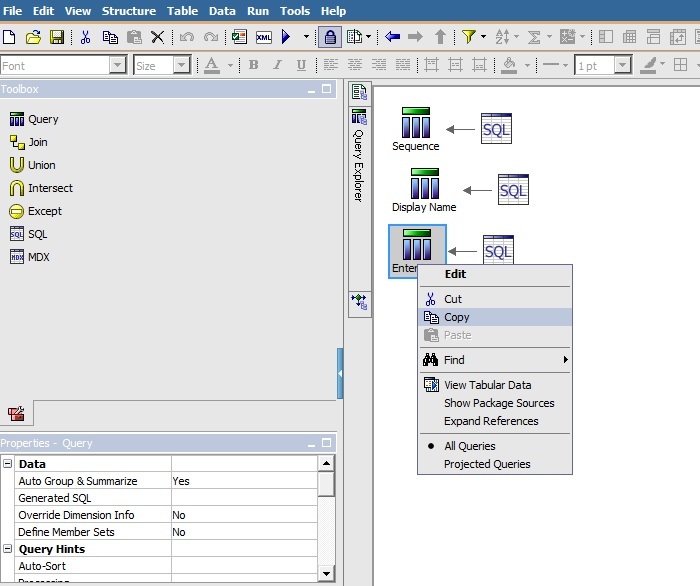This screenshot has height=586, width=700.
Task: Open the Font combo box dropdown
Action: click(x=117, y=65)
